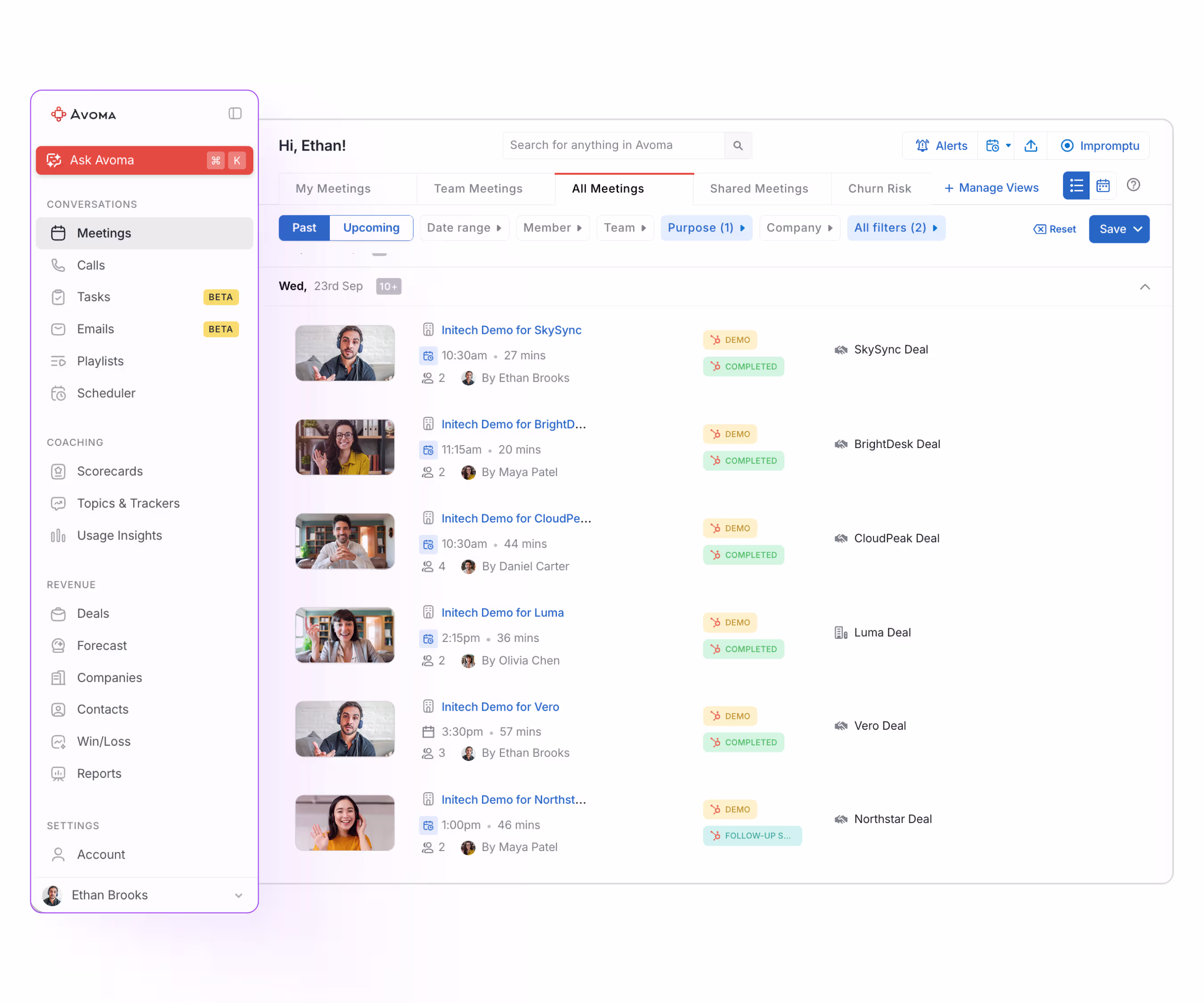Toggle to Upcoming meetings

click(371, 228)
